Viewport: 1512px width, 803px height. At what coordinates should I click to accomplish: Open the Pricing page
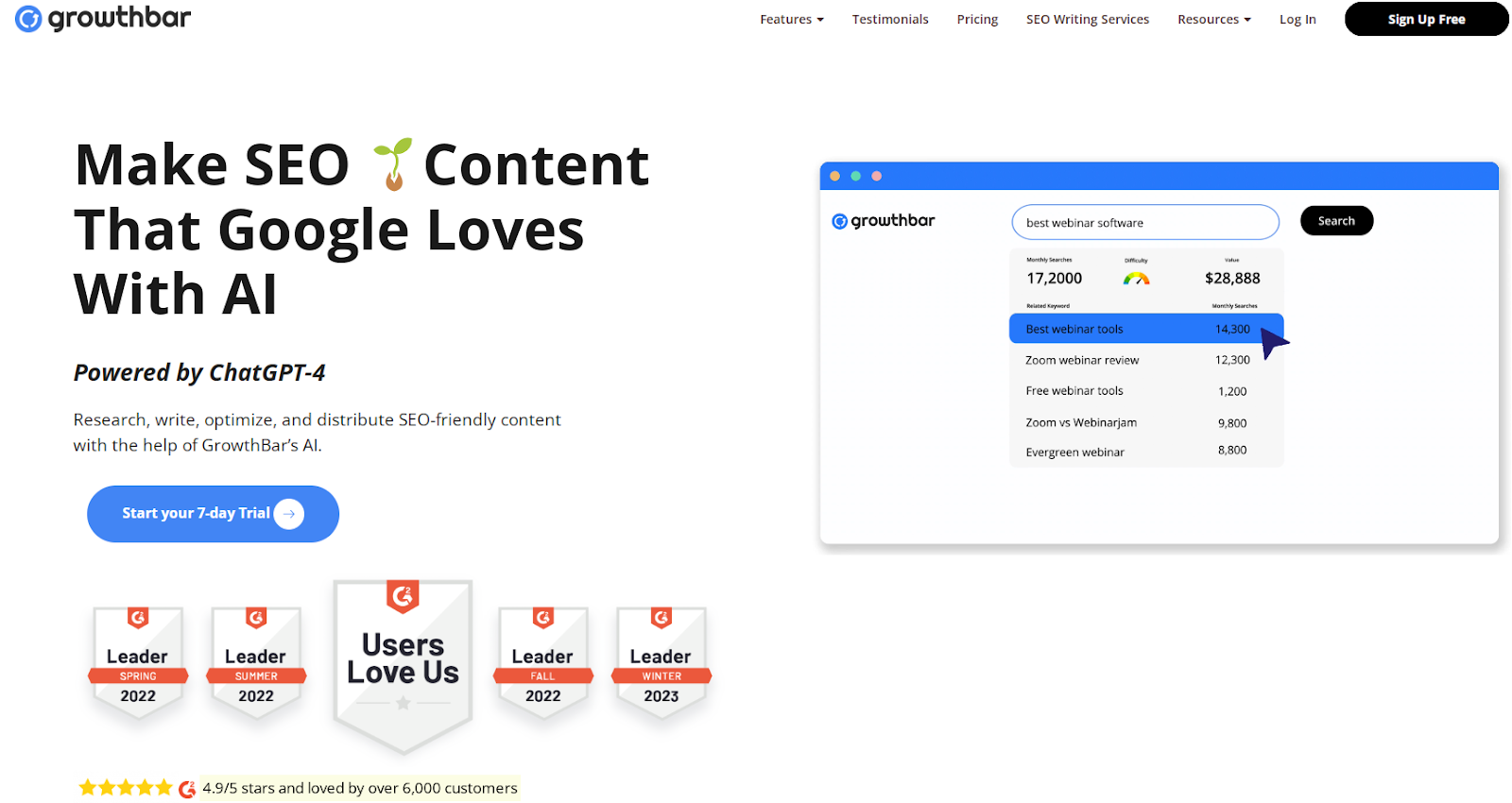point(977,19)
